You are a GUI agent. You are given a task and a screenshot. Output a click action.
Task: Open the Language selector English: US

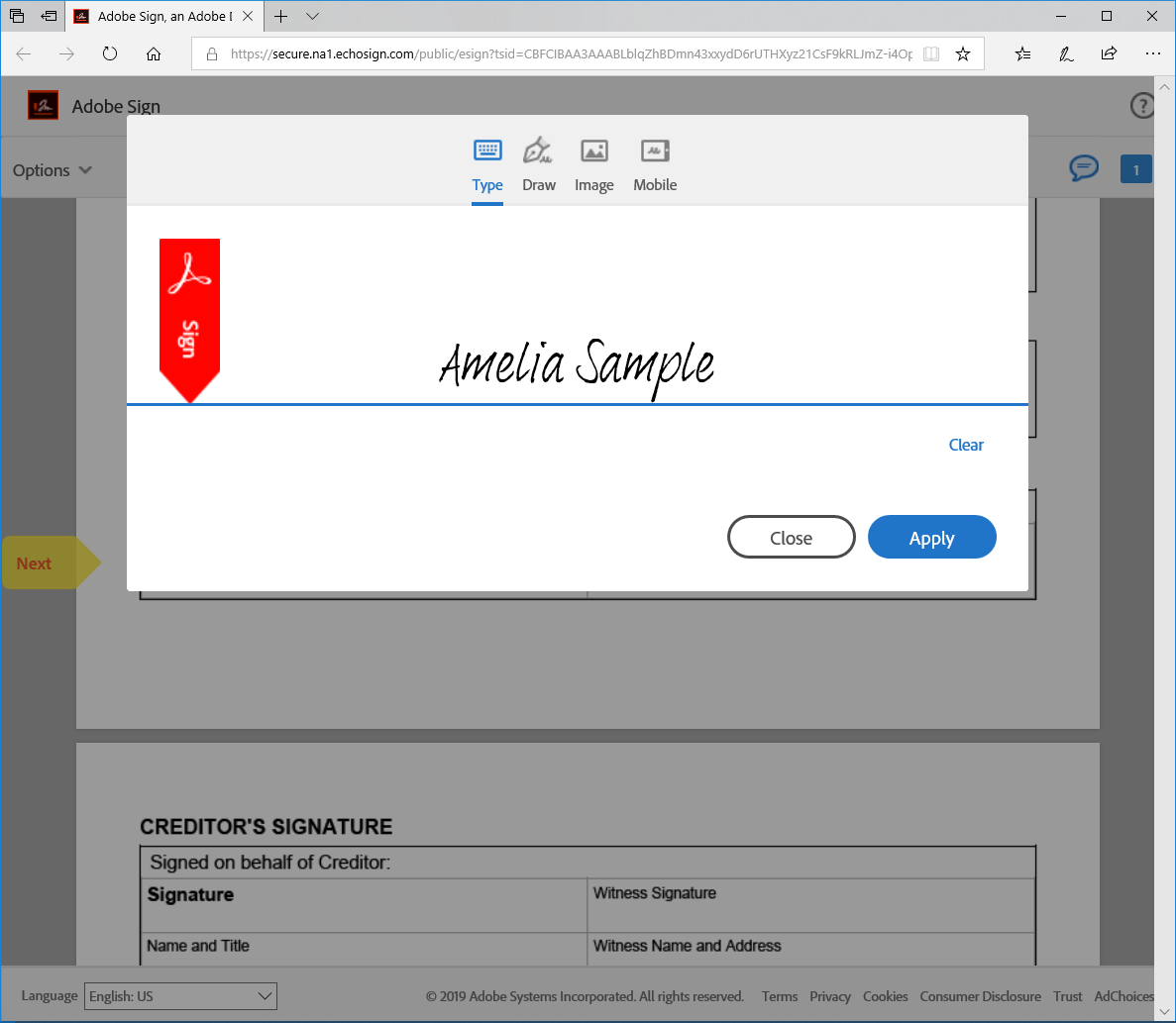tap(180, 996)
